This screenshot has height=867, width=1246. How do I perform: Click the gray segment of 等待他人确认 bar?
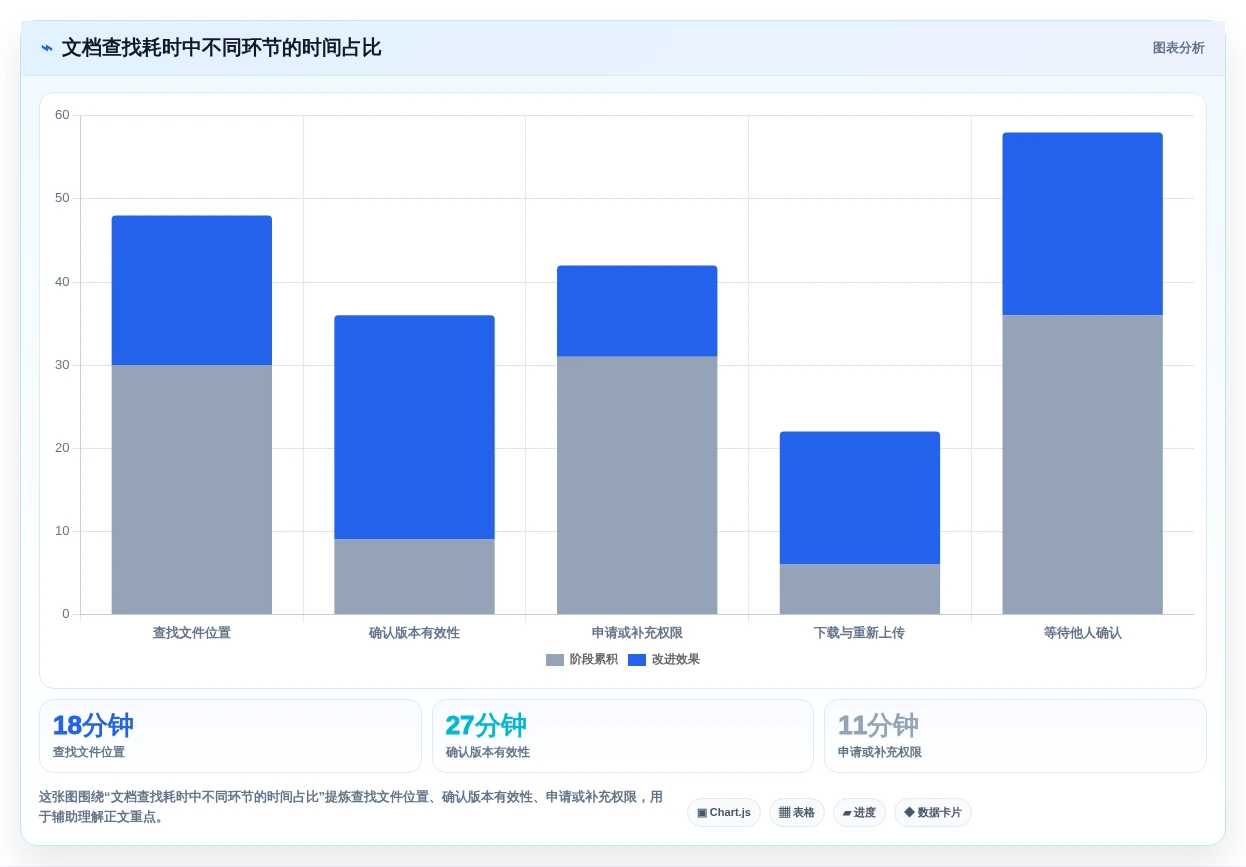pyautogui.click(x=1083, y=465)
